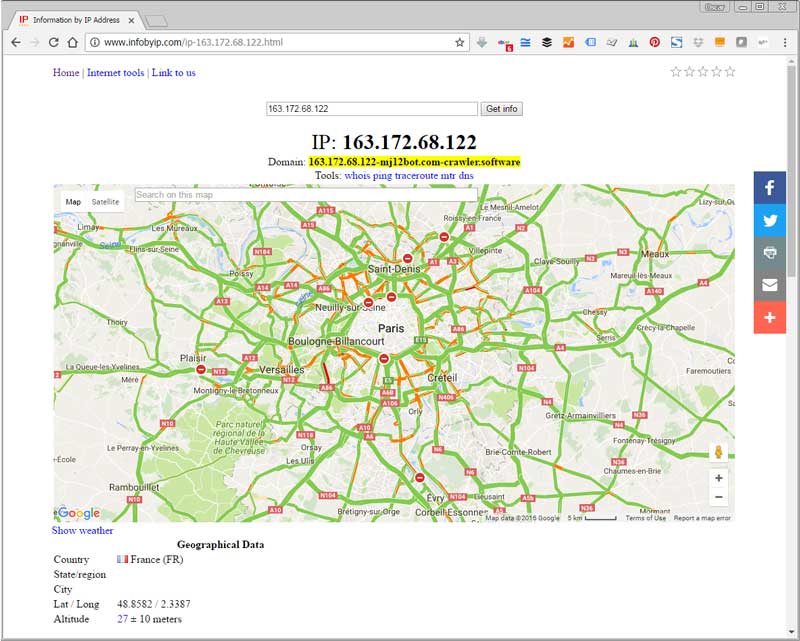Open the Link to us page
This screenshot has width=800, height=641.
[173, 72]
